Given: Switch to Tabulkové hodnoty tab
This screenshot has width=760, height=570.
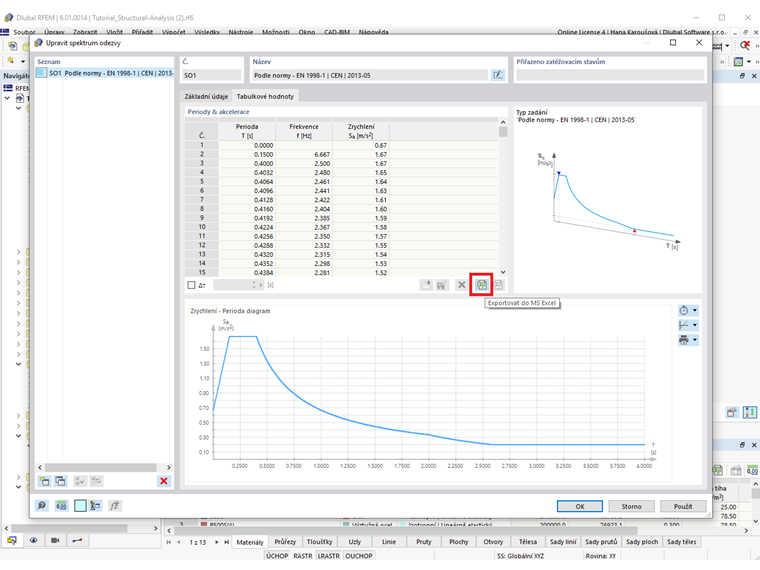Looking at the screenshot, I should tap(265, 96).
